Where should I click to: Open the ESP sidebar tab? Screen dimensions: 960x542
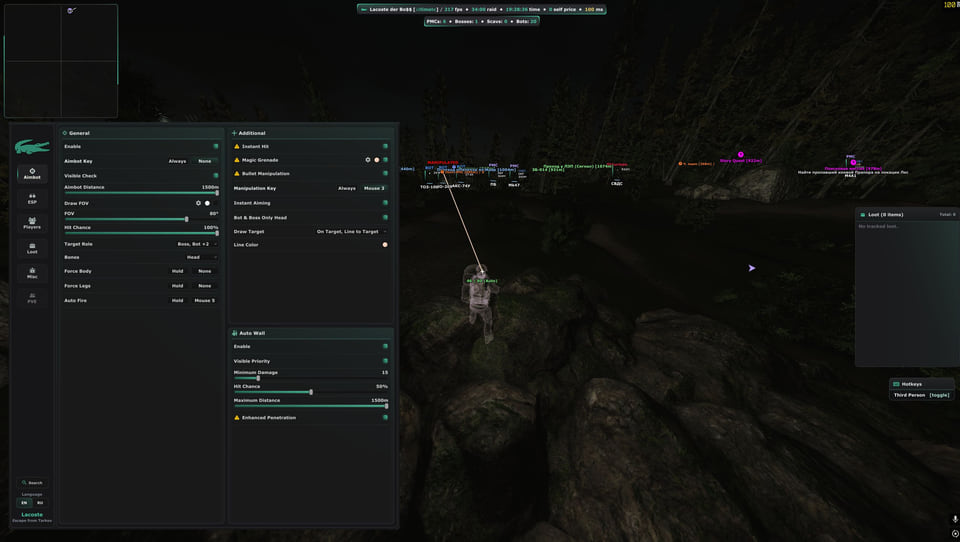[x=32, y=198]
